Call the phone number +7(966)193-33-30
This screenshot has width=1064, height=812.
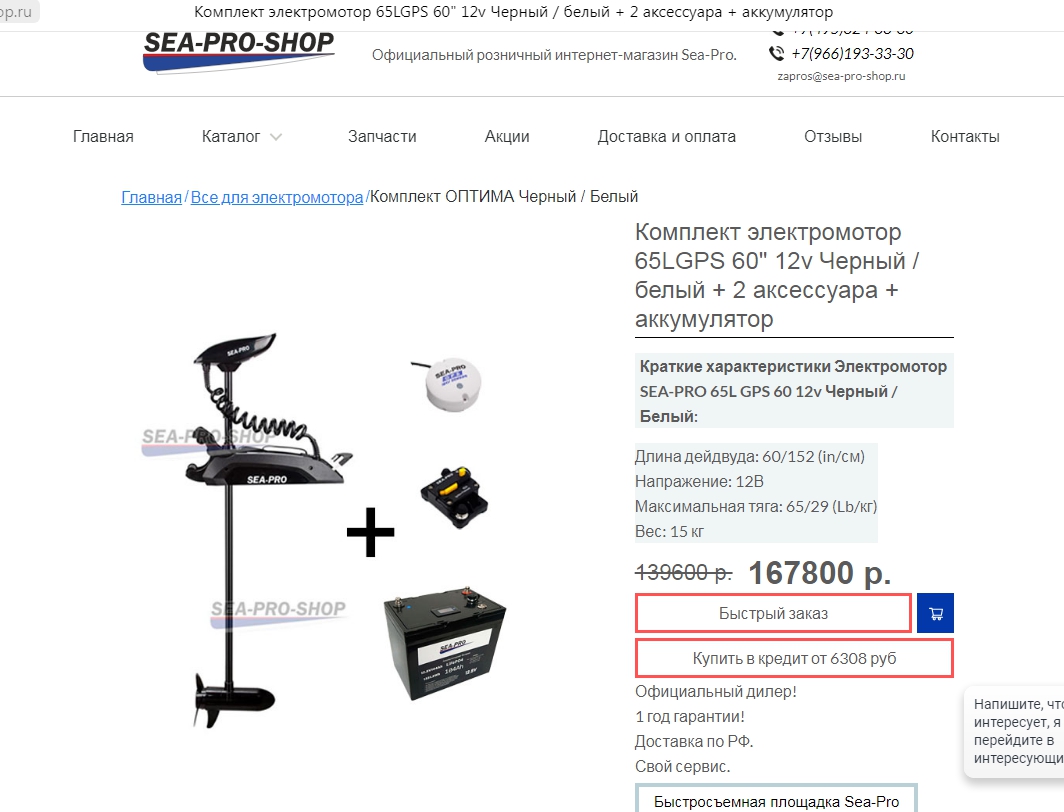[x=852, y=54]
